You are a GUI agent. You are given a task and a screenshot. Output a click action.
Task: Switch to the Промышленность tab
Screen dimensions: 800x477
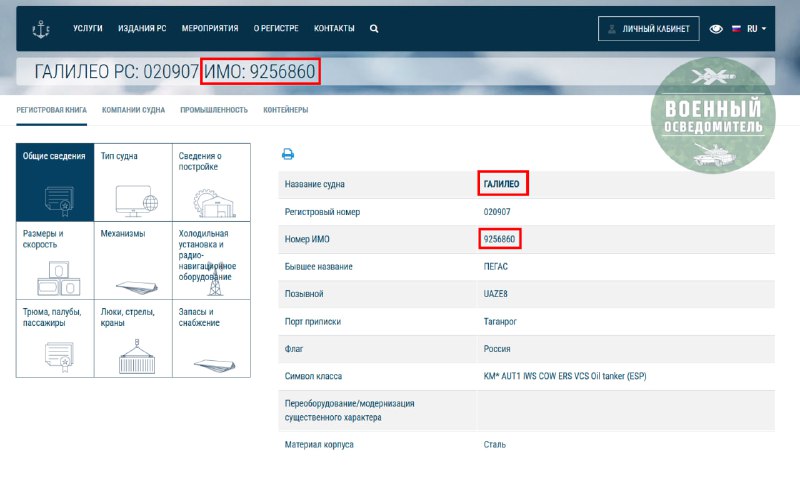(213, 109)
